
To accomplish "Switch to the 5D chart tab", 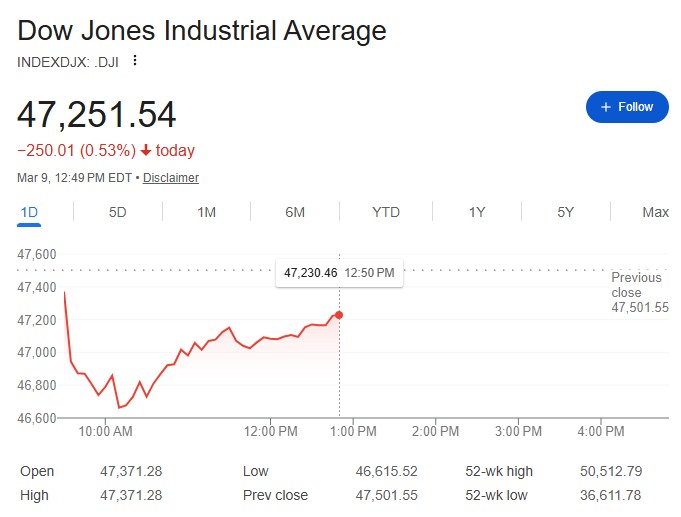I will [x=118, y=212].
